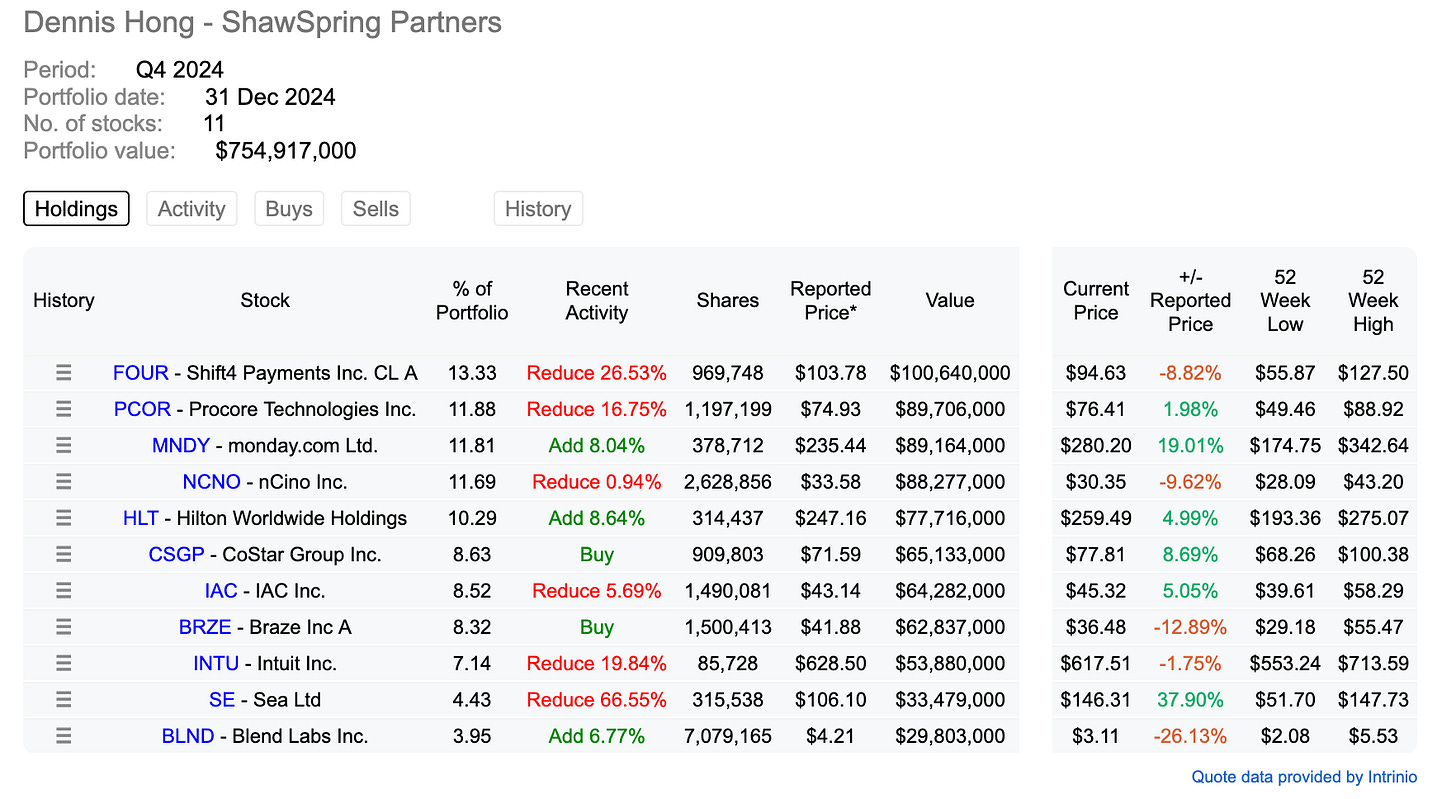Open history icon for NCNO nCino row

point(63,482)
